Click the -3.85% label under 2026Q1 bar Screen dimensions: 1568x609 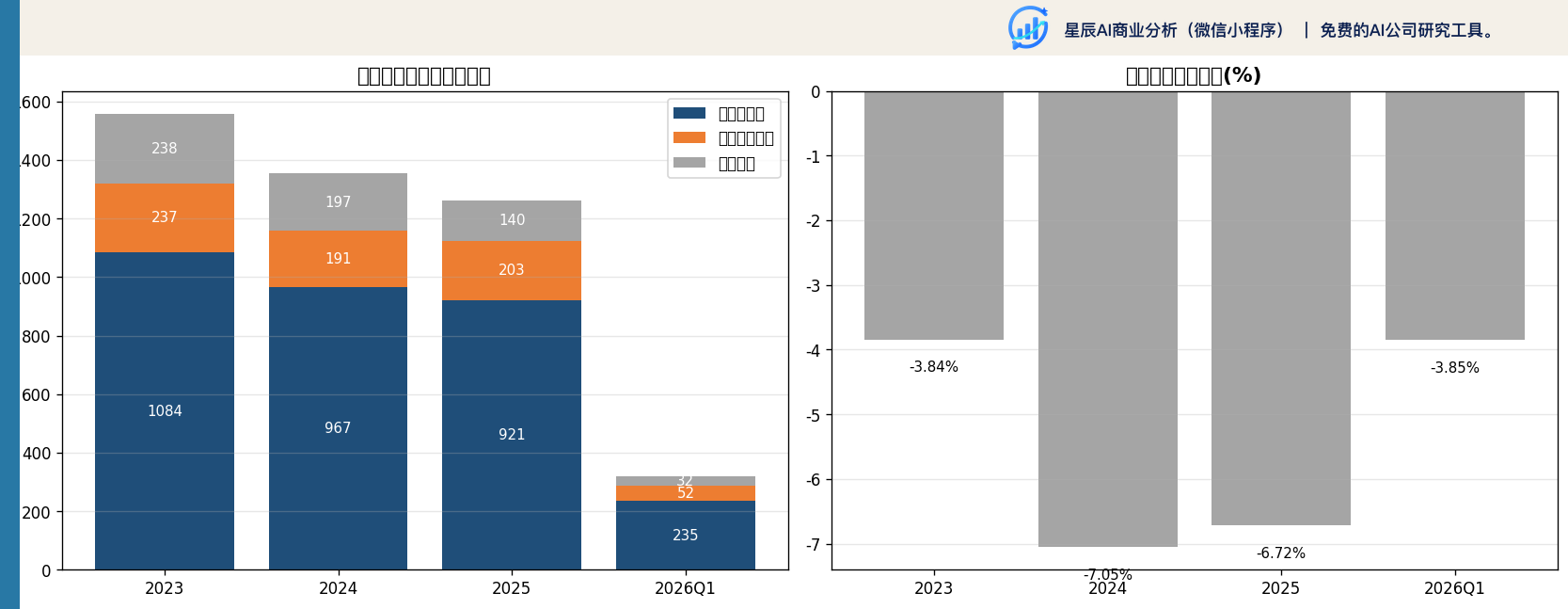click(x=1455, y=368)
